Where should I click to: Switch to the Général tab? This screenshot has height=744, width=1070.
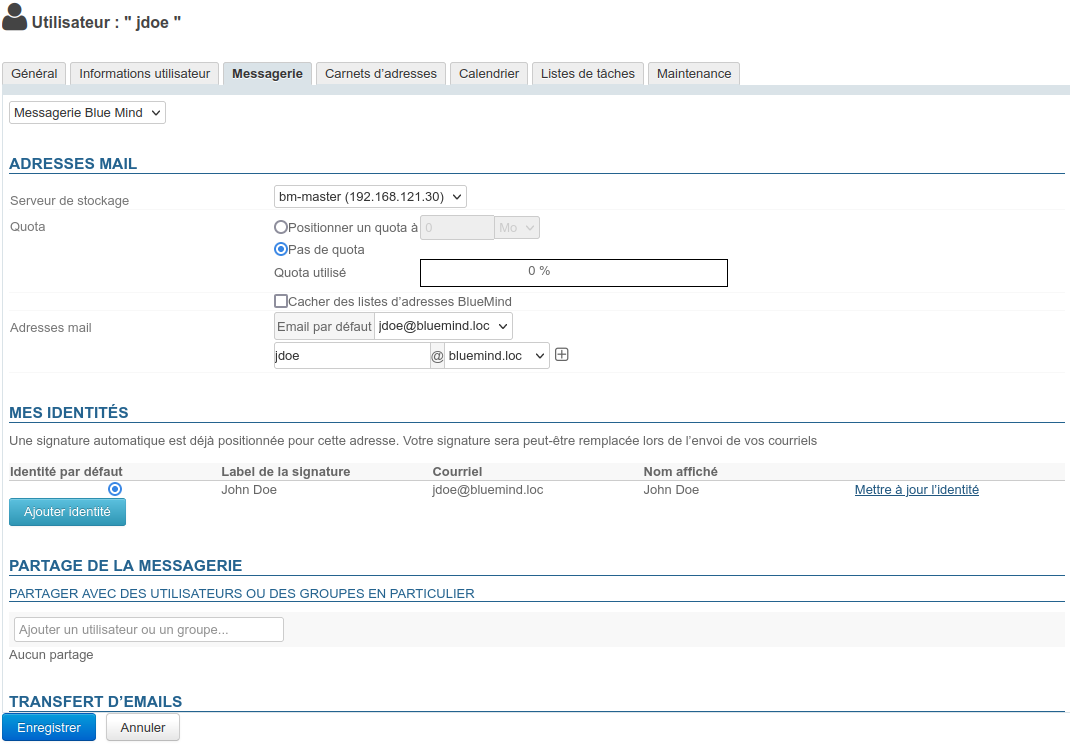34,74
